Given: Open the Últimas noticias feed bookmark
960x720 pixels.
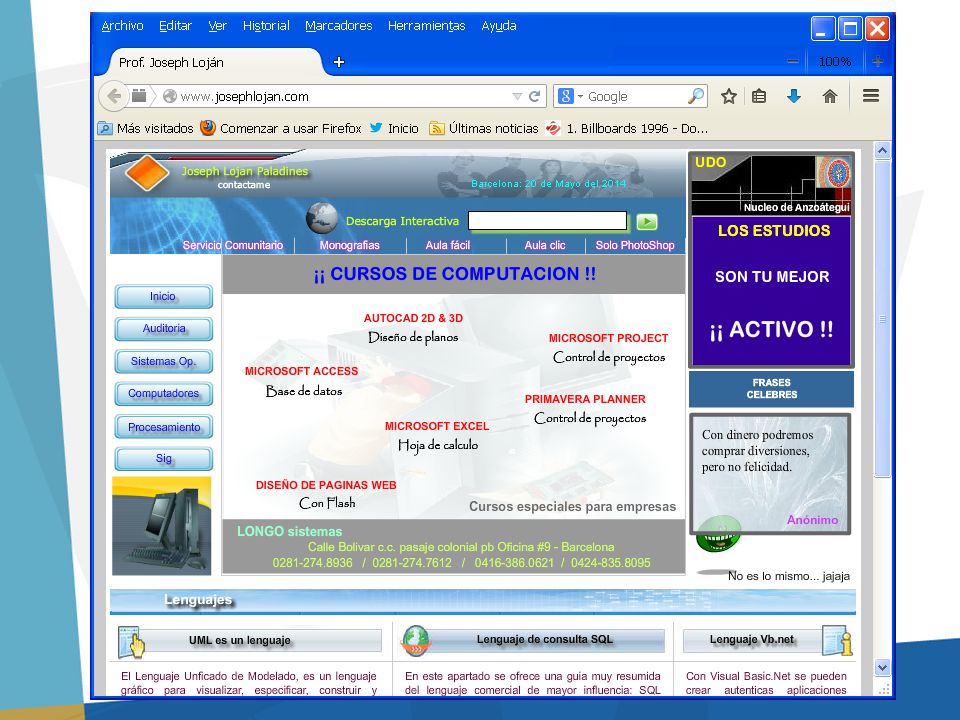Looking at the screenshot, I should point(484,129).
